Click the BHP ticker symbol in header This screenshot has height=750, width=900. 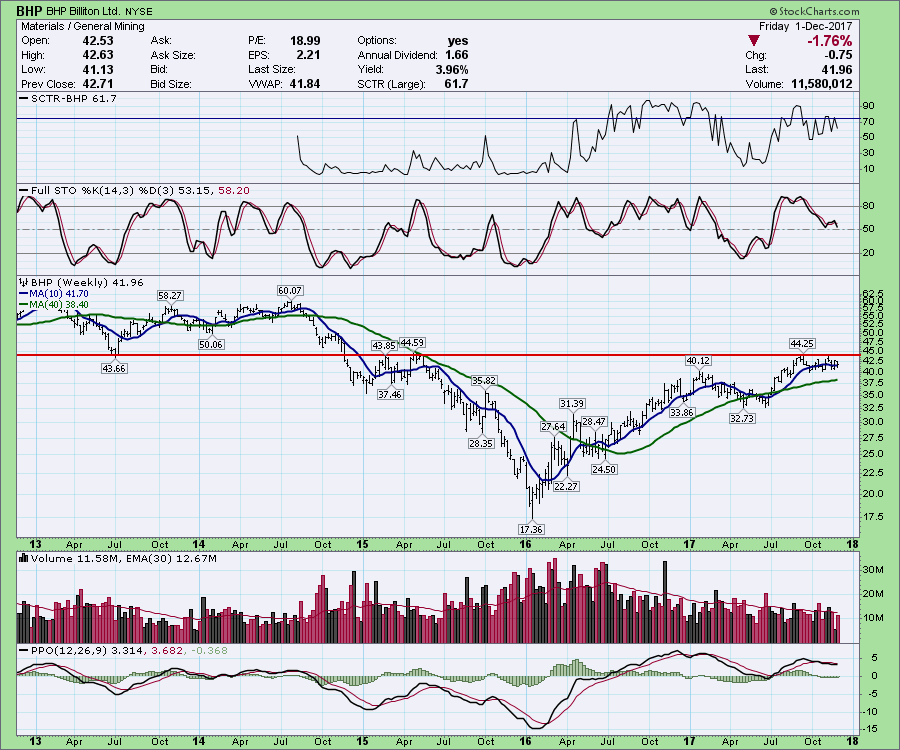pyautogui.click(x=29, y=10)
